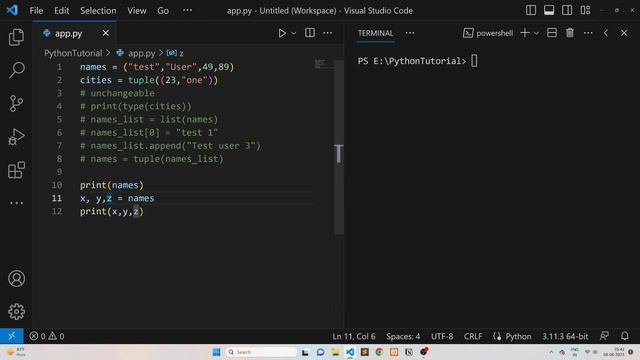Screen dimensions: 640x360
Task: Select the app.py editor tab
Action: (x=75, y=33)
